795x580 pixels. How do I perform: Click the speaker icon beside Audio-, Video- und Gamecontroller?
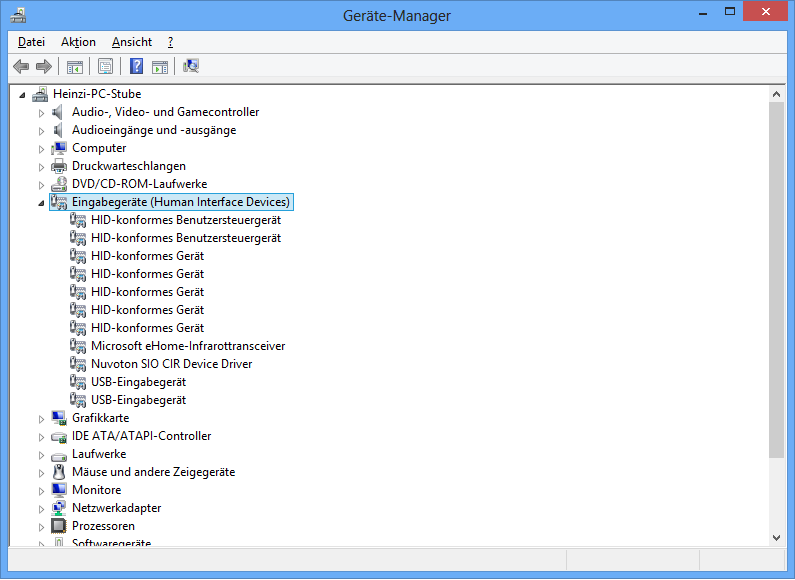(59, 112)
